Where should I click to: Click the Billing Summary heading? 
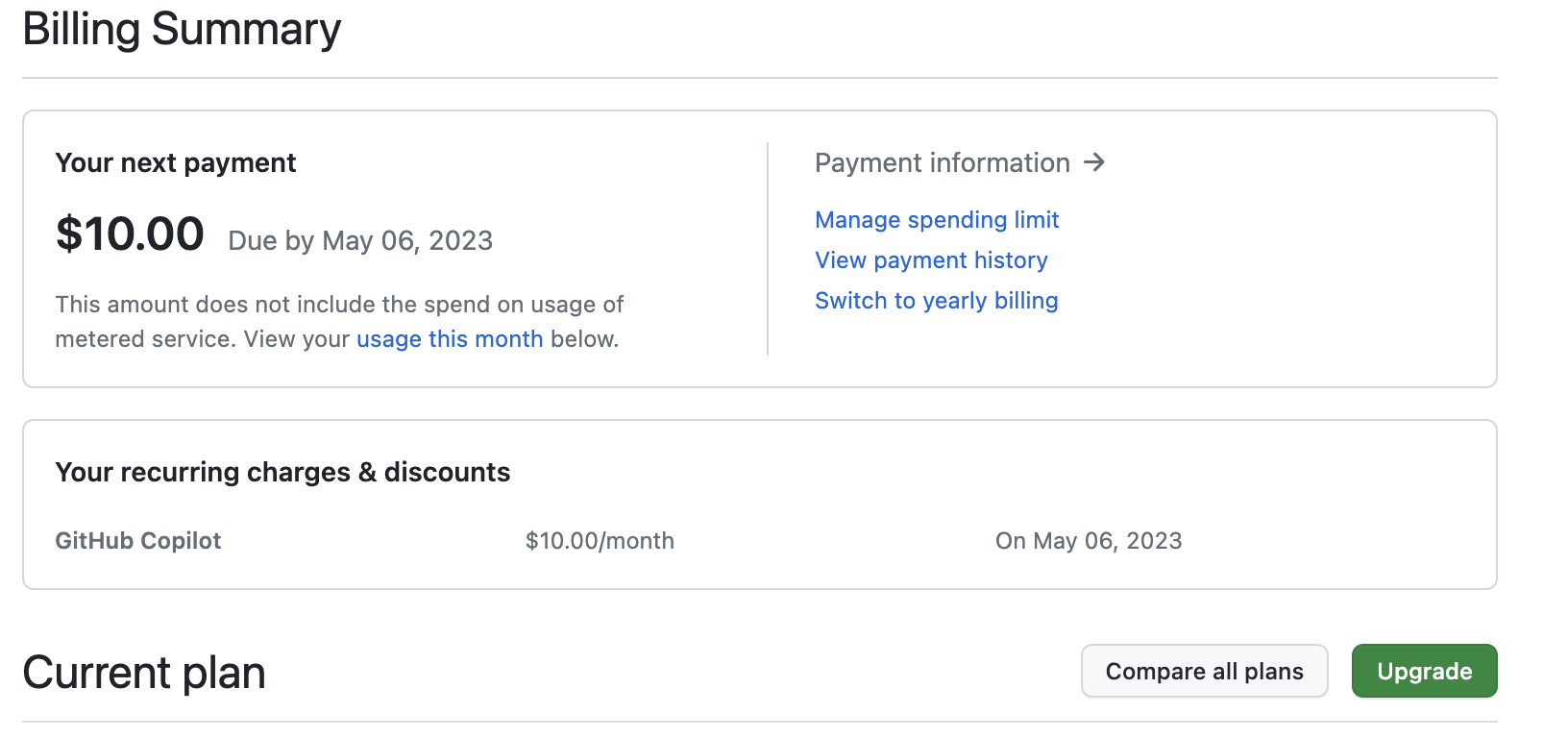[x=182, y=29]
